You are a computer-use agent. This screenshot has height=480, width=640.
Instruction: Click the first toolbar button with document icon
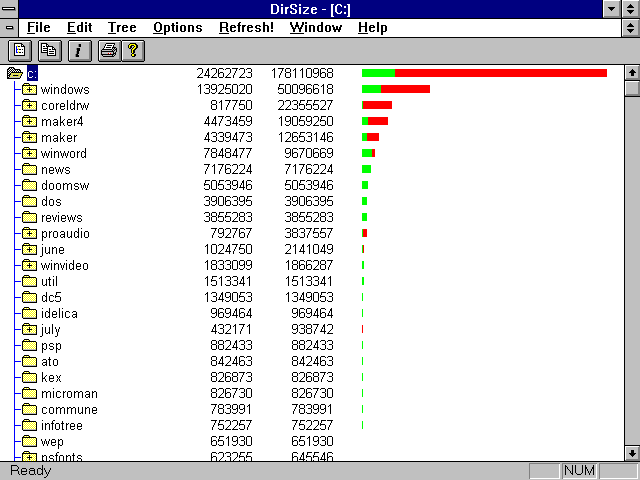pos(20,49)
